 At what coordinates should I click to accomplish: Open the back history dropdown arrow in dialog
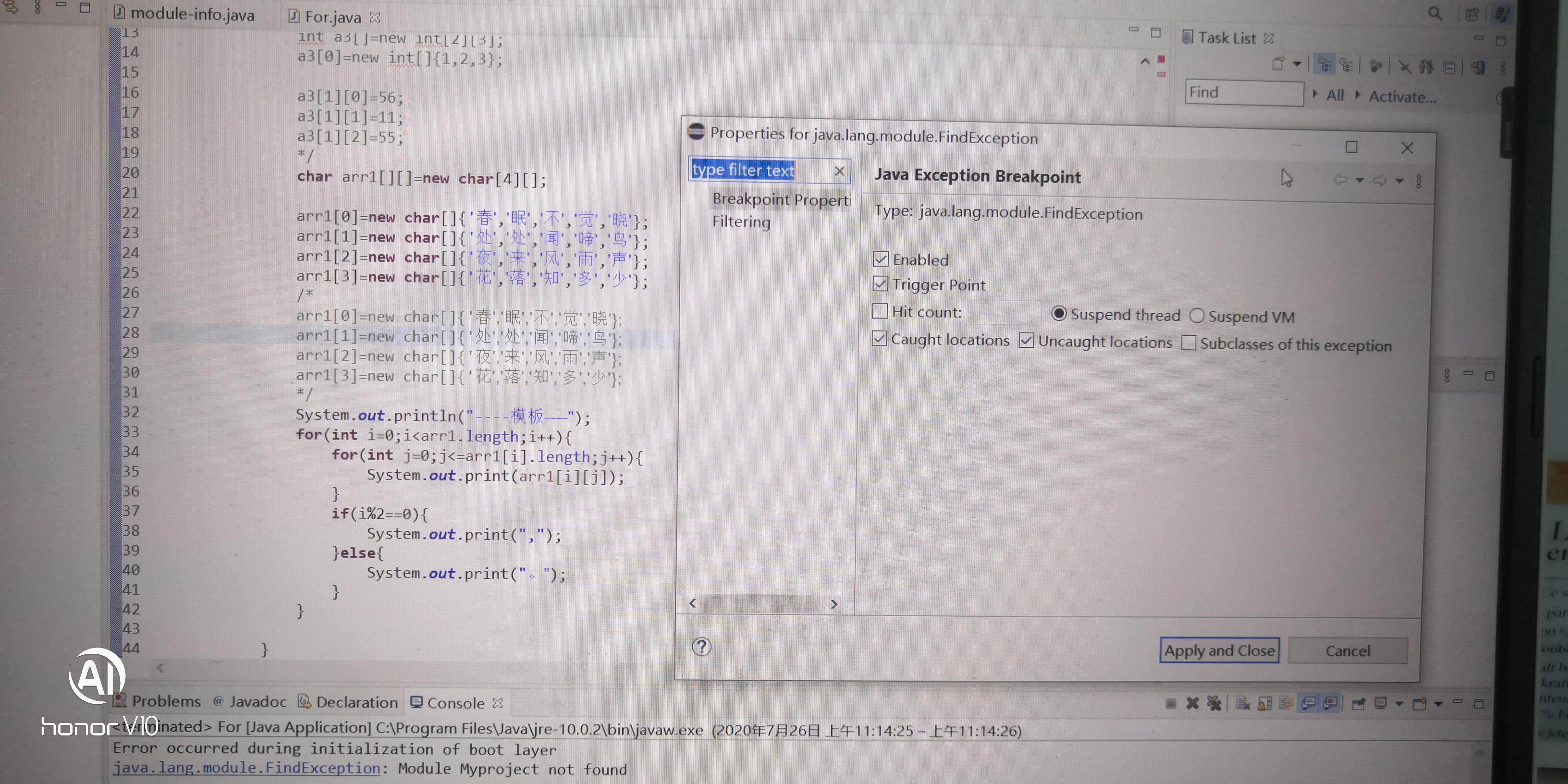tap(1359, 180)
